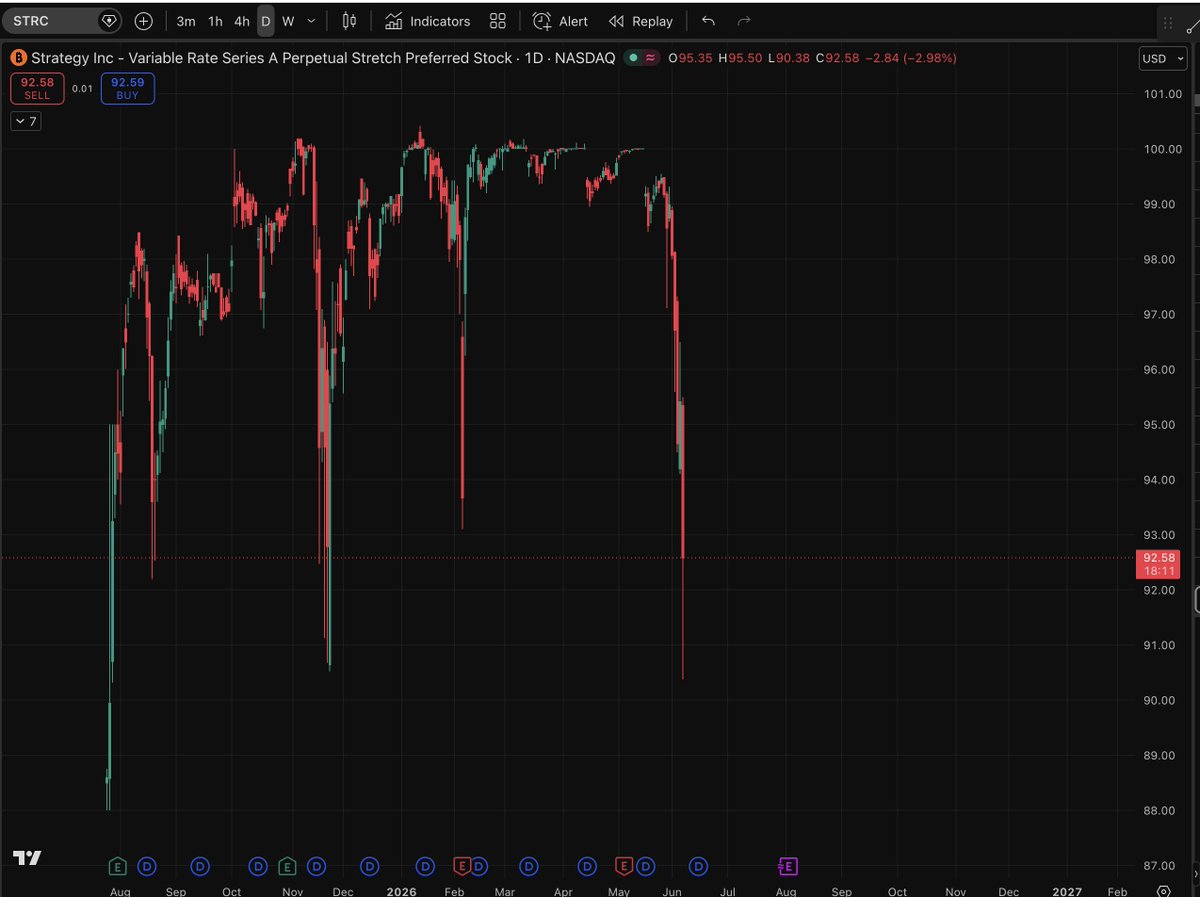The width and height of the screenshot is (1200, 897).
Task: Open the purple upcoming earnings marker at August 2026
Action: click(788, 865)
